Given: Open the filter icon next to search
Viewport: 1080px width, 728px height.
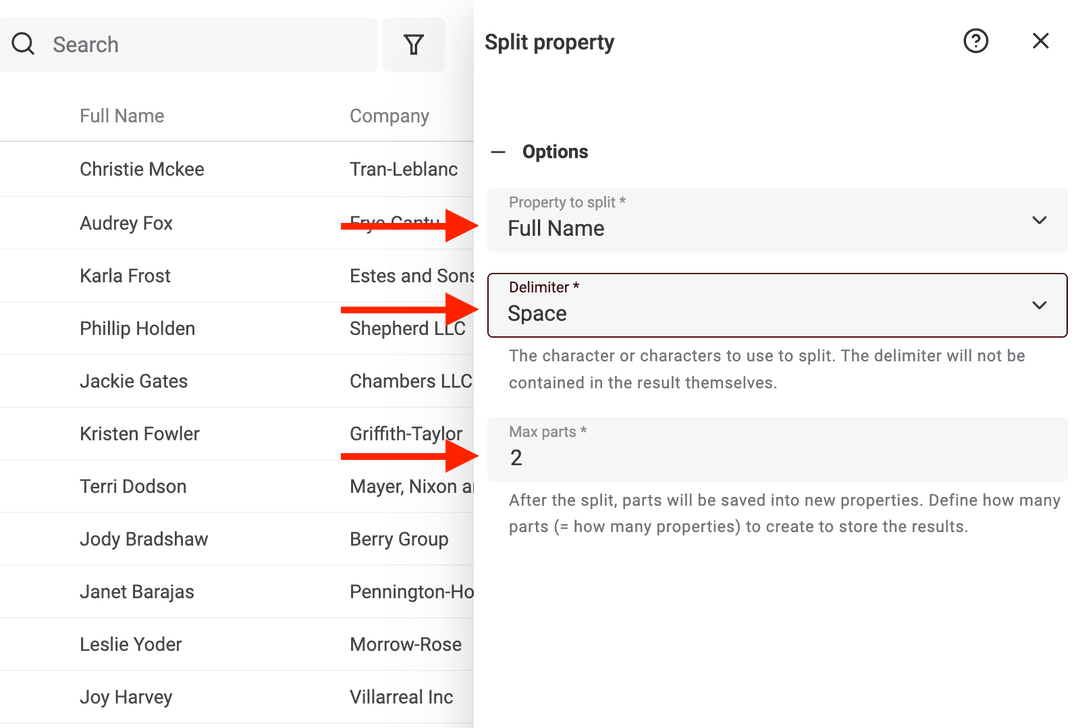Looking at the screenshot, I should (413, 44).
